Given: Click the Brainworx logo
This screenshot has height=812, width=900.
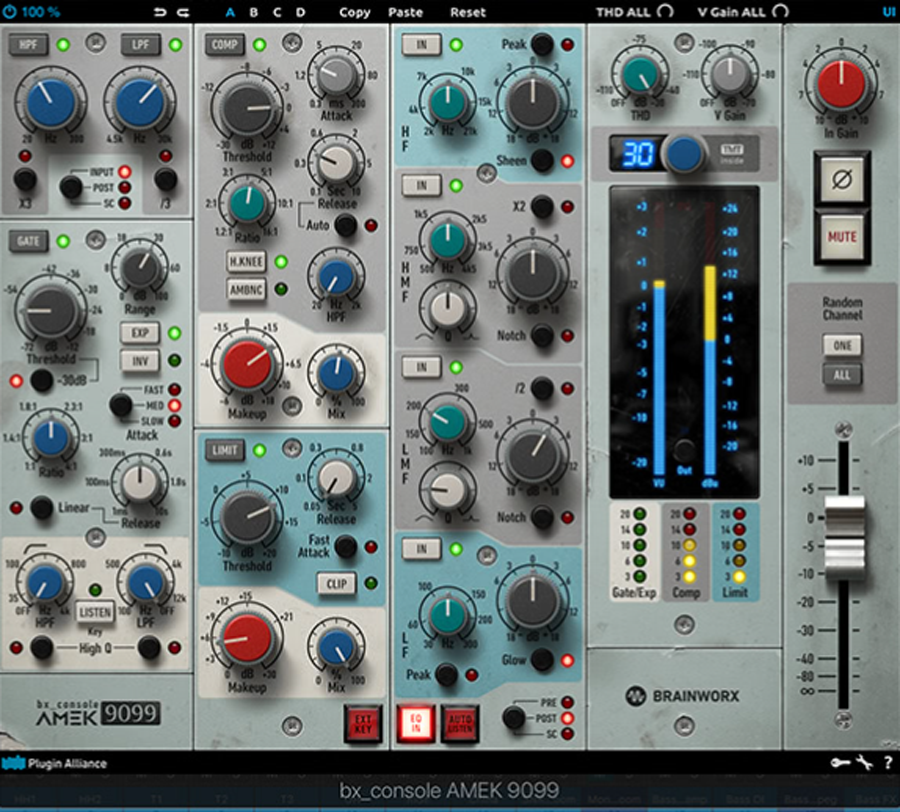Looking at the screenshot, I should click(x=682, y=696).
